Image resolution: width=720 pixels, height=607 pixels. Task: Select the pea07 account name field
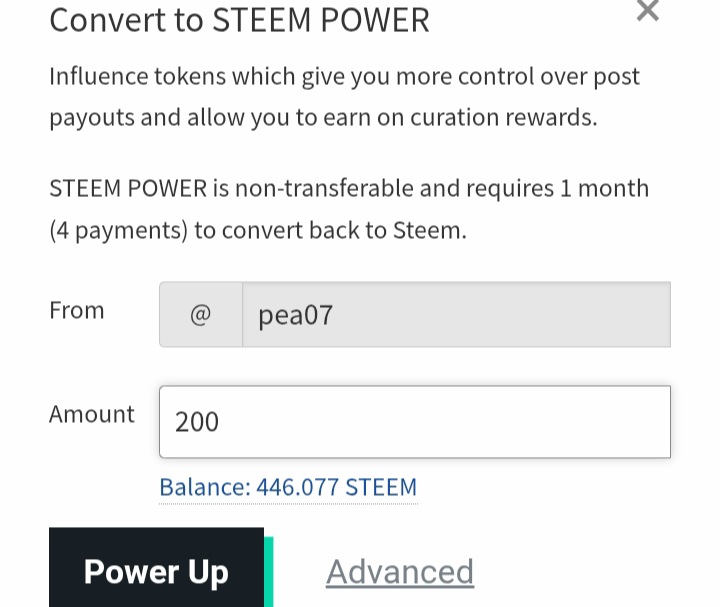[x=456, y=315]
